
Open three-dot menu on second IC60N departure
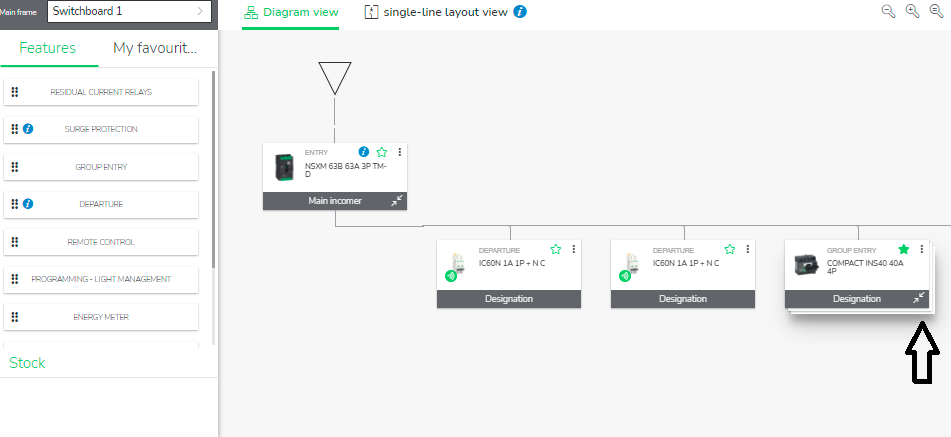coord(748,249)
